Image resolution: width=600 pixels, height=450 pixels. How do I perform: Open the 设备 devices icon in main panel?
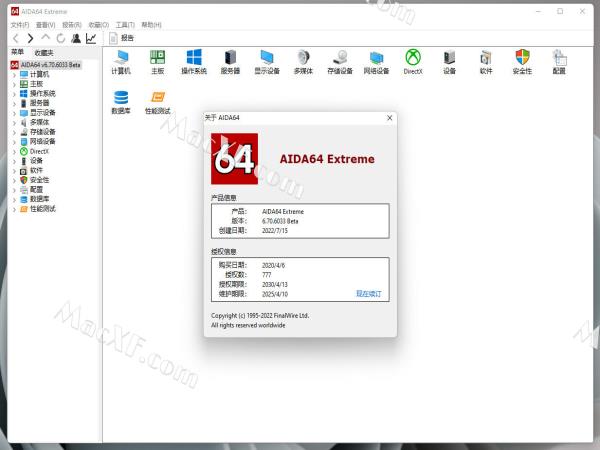pos(449,62)
